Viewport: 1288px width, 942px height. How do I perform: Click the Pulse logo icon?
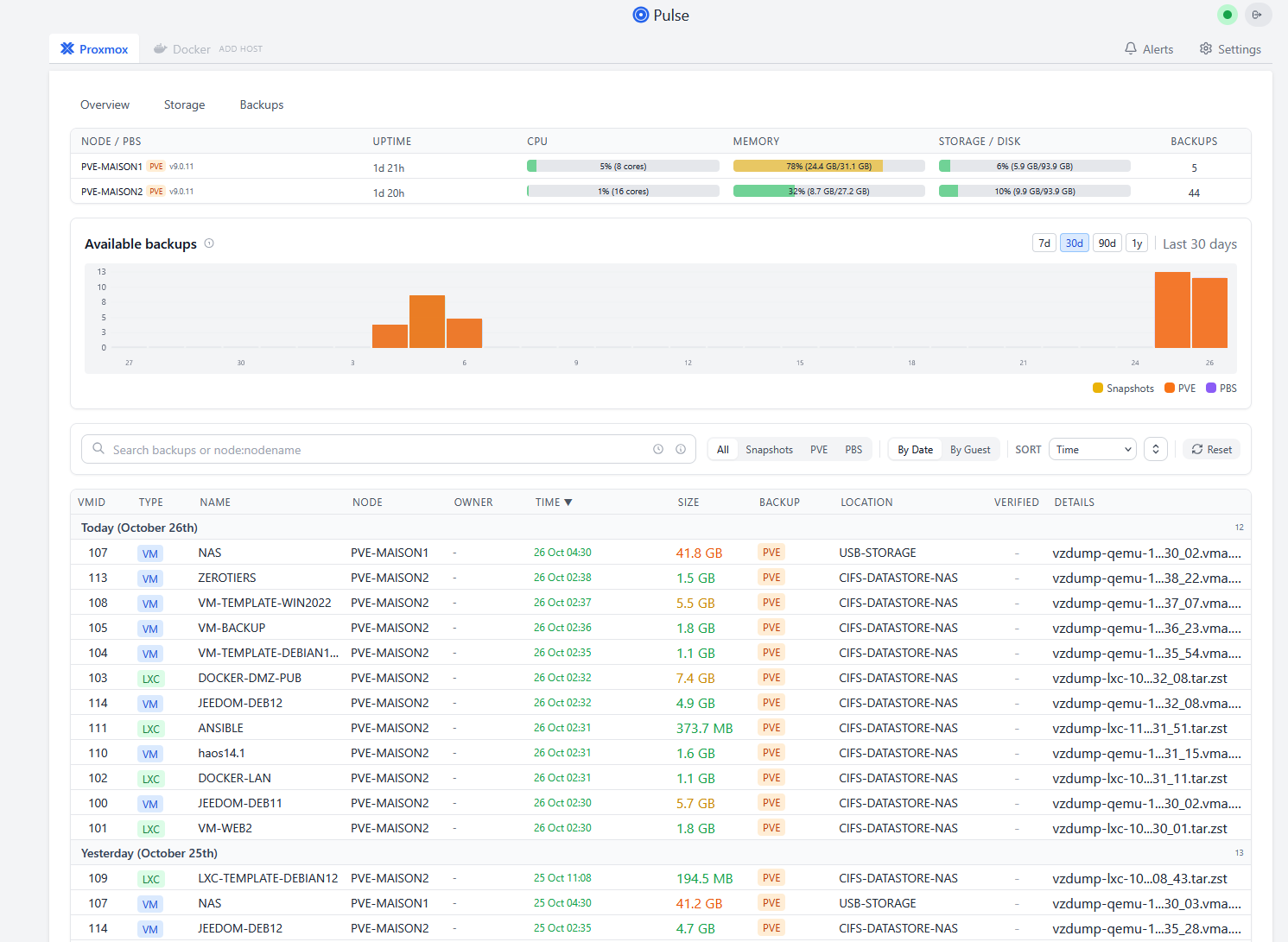click(640, 15)
